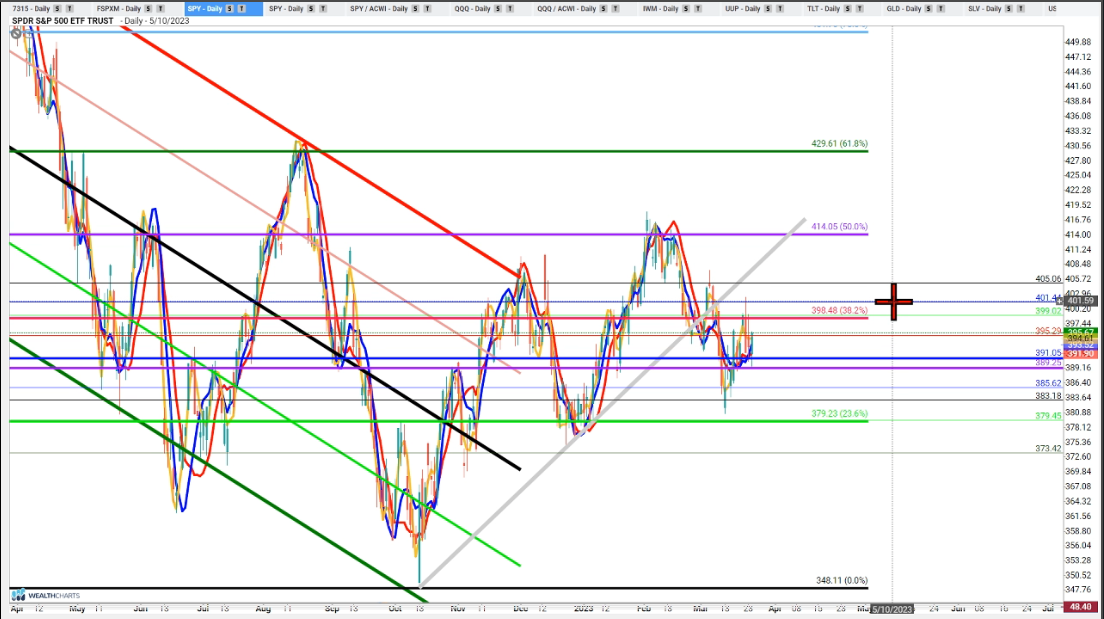Viewport: 1104px width, 619px height.
Task: Click the T button on the TLT tab
Action: point(860,8)
